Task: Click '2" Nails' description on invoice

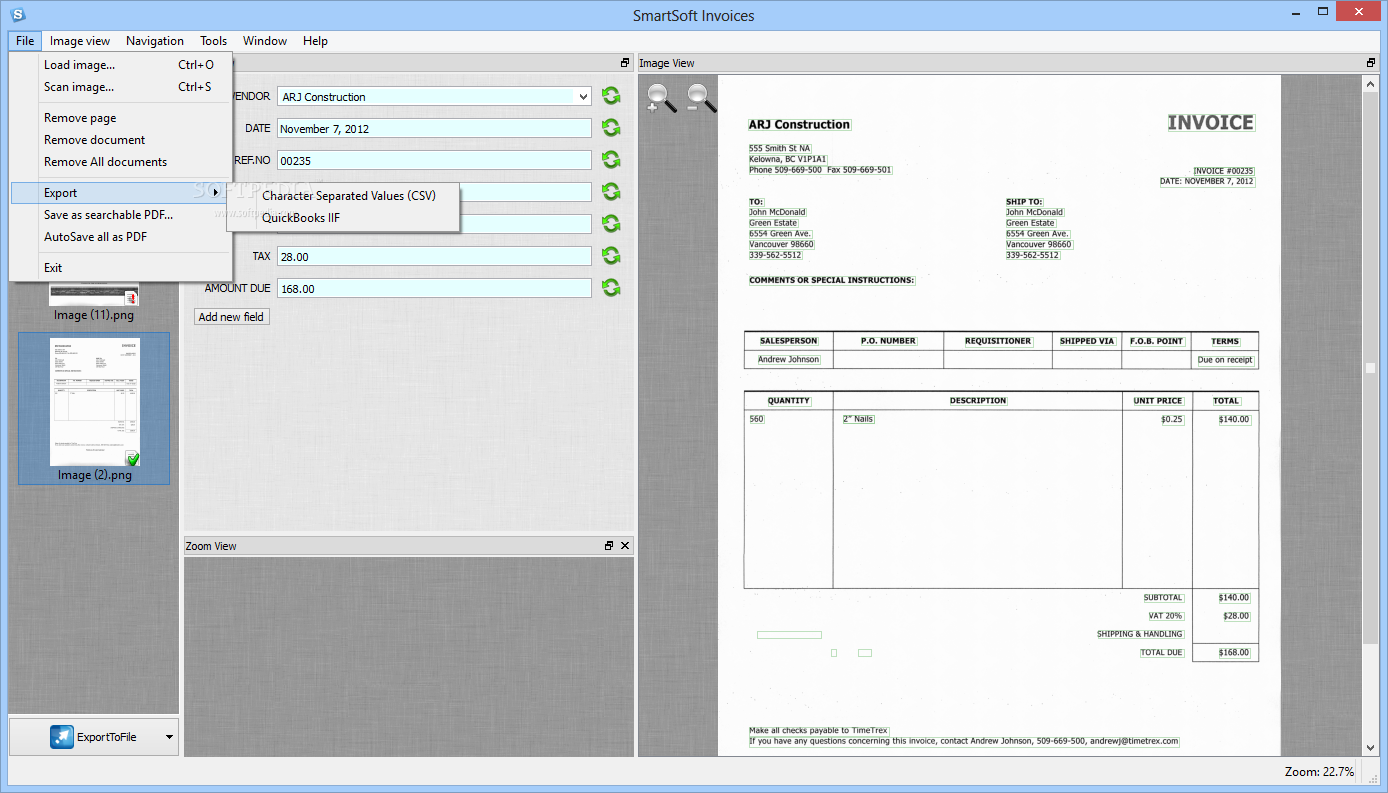Action: (858, 419)
